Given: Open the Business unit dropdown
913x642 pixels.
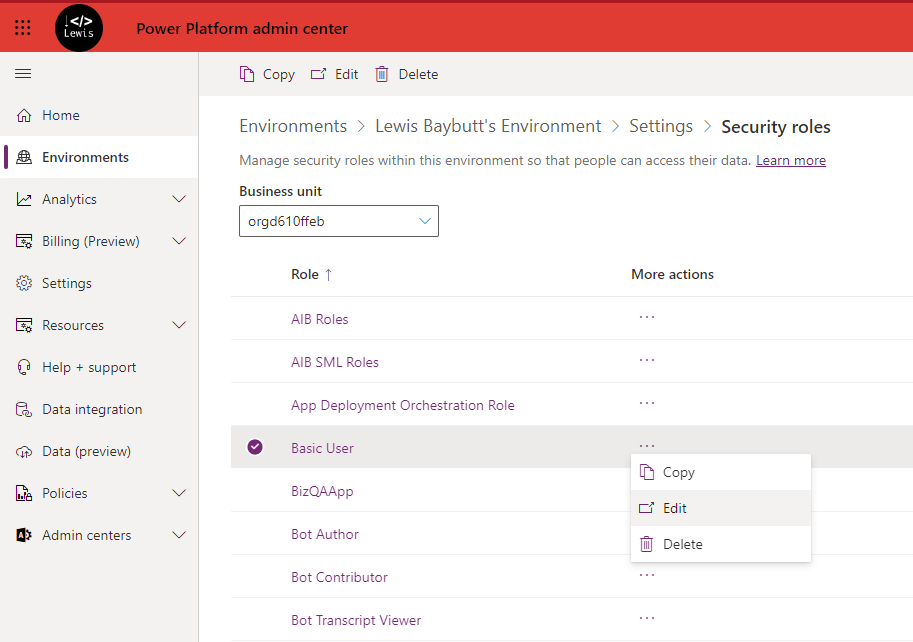Looking at the screenshot, I should (x=338, y=221).
